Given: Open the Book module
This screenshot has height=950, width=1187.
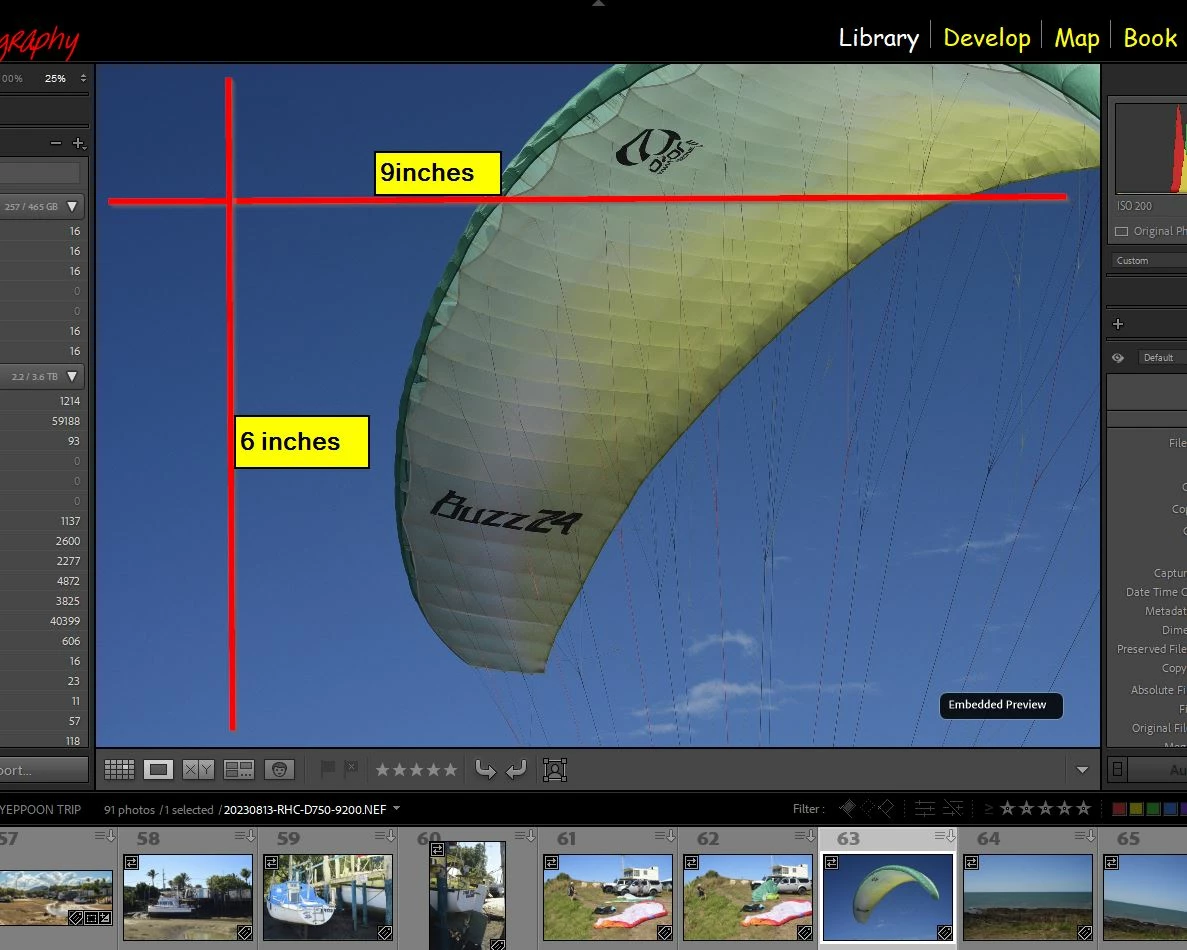Looking at the screenshot, I should pyautogui.click(x=1150, y=38).
